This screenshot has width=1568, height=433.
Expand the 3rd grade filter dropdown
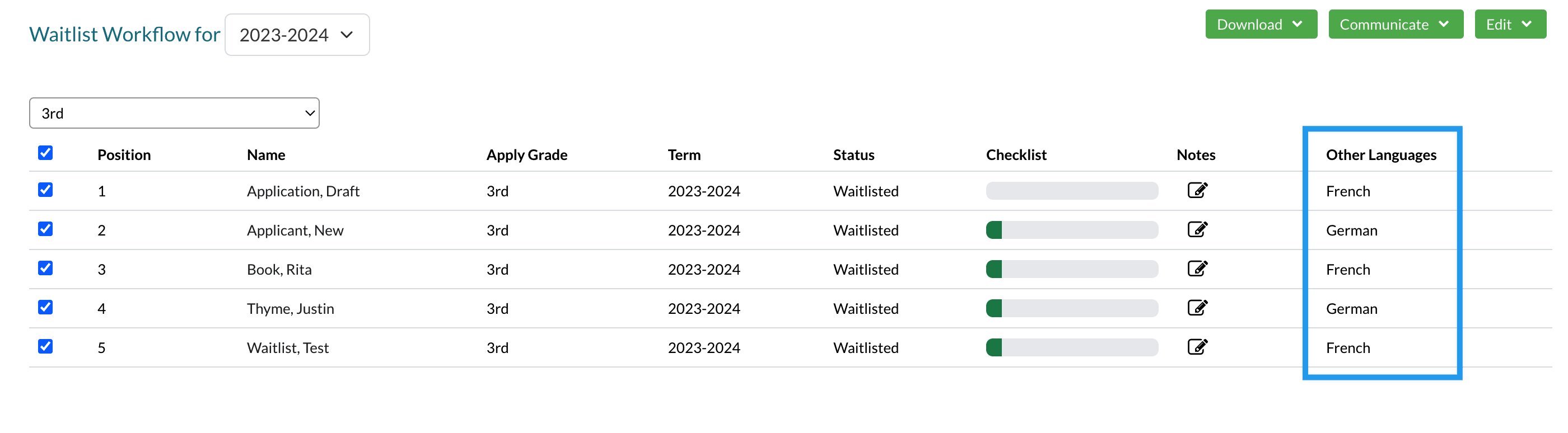tap(174, 113)
